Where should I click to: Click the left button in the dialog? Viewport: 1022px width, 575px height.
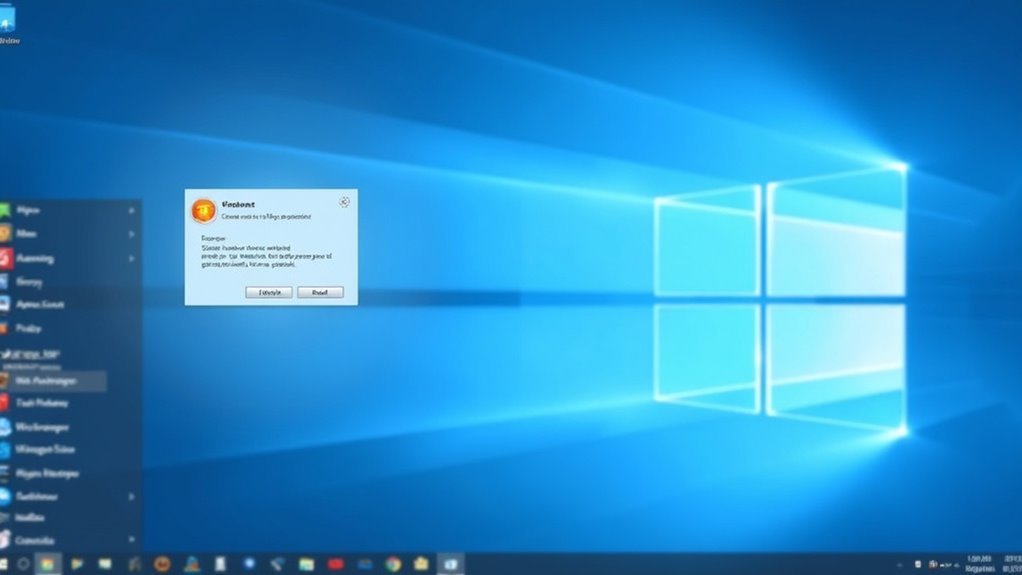coord(268,292)
